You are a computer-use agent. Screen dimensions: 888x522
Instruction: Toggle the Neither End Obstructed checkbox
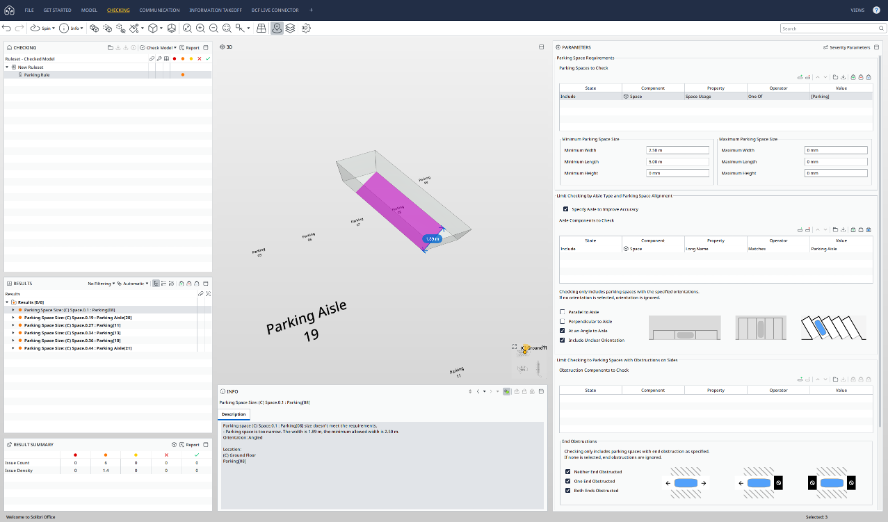(x=565, y=473)
